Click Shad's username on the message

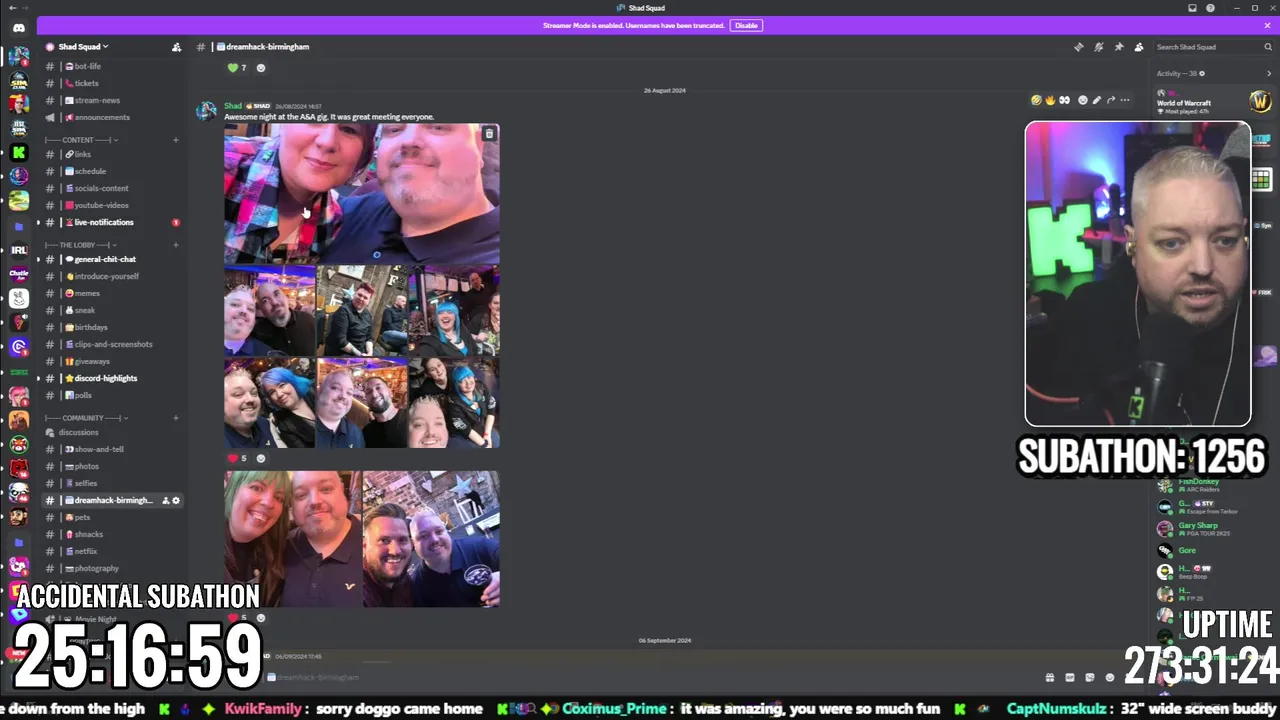[232, 106]
